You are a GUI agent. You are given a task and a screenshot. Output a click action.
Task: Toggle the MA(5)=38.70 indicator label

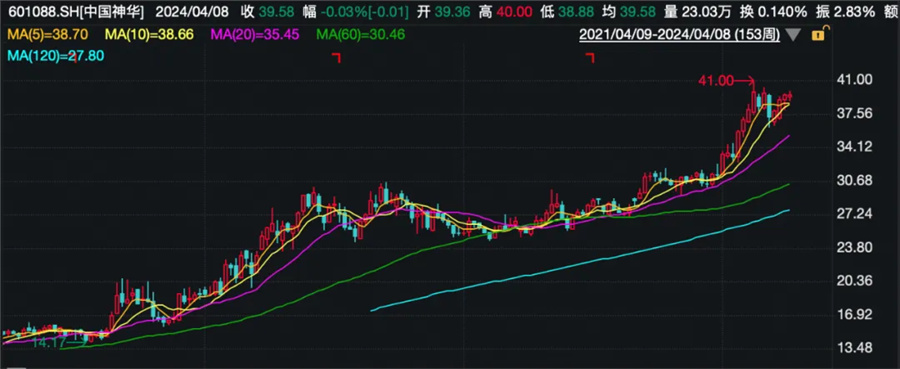[48, 35]
